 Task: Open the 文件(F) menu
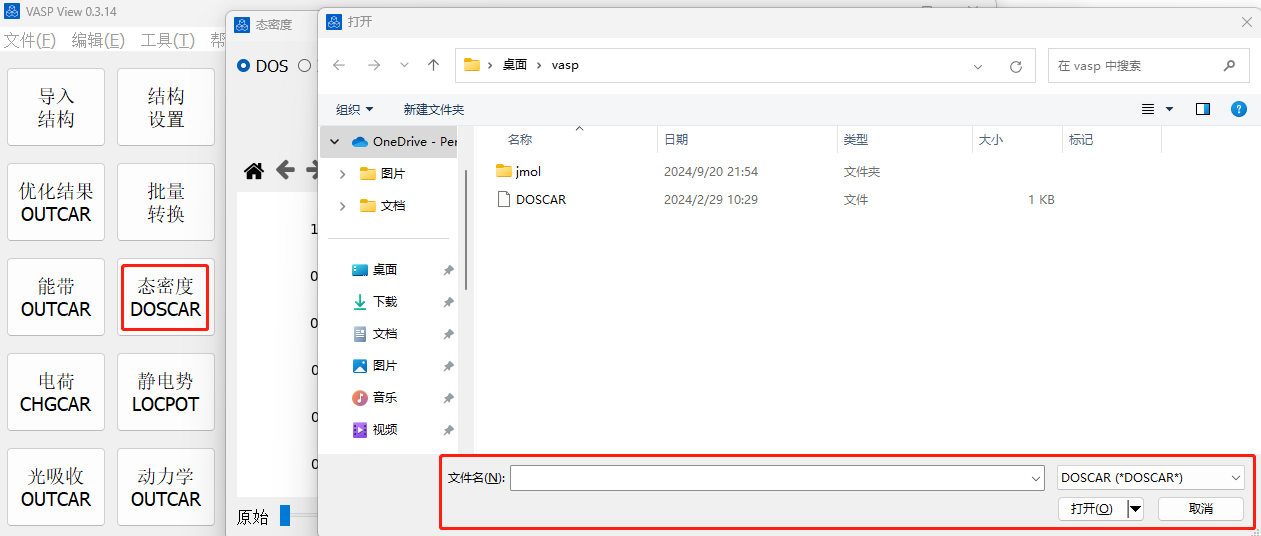click(x=30, y=40)
